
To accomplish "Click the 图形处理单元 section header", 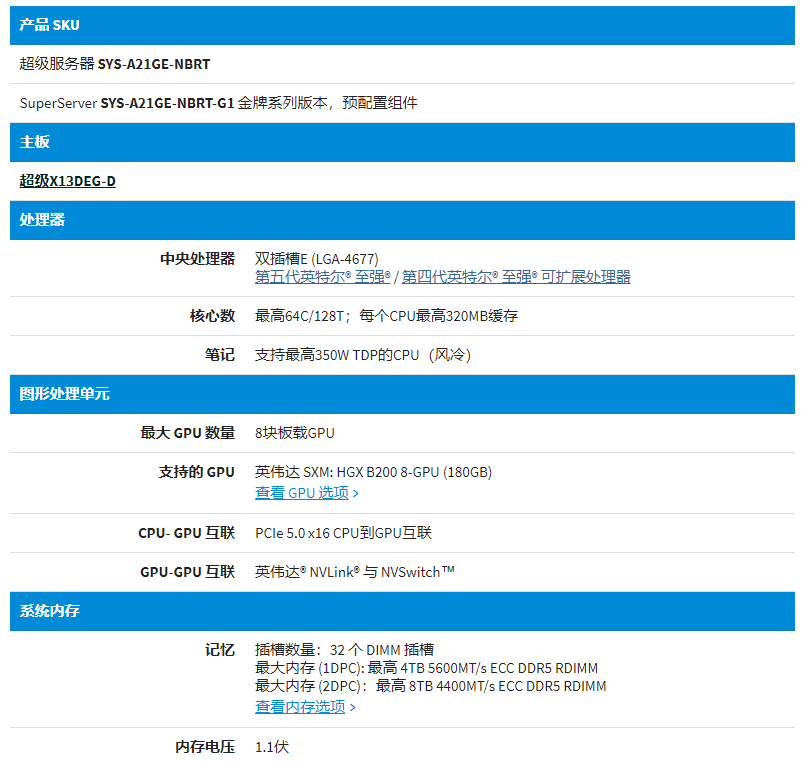I will point(403,394).
